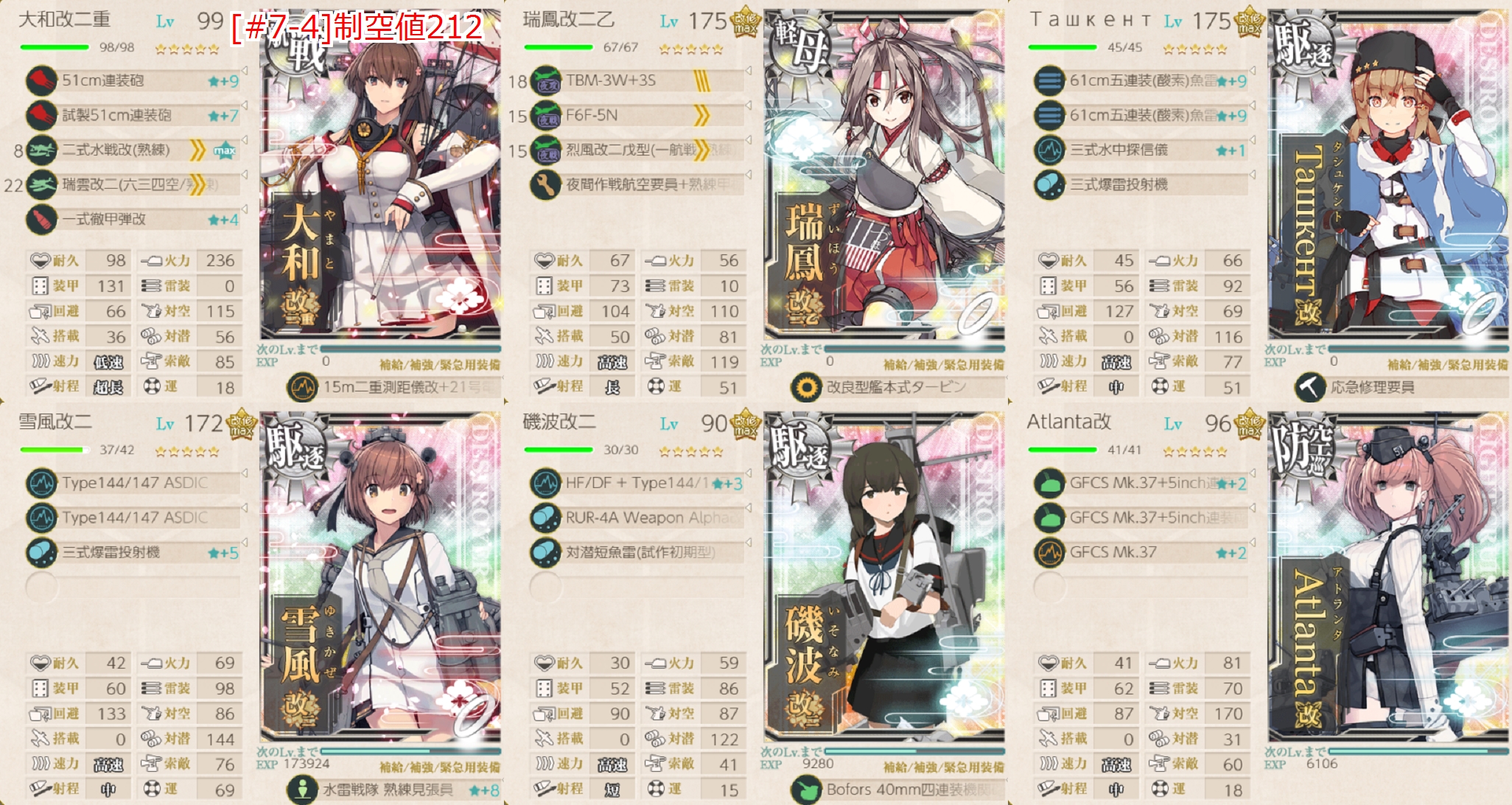Viewport: 1512px width, 805px height.
Task: Open the 瑞鳳改二乙 character card image
Action: (884, 174)
